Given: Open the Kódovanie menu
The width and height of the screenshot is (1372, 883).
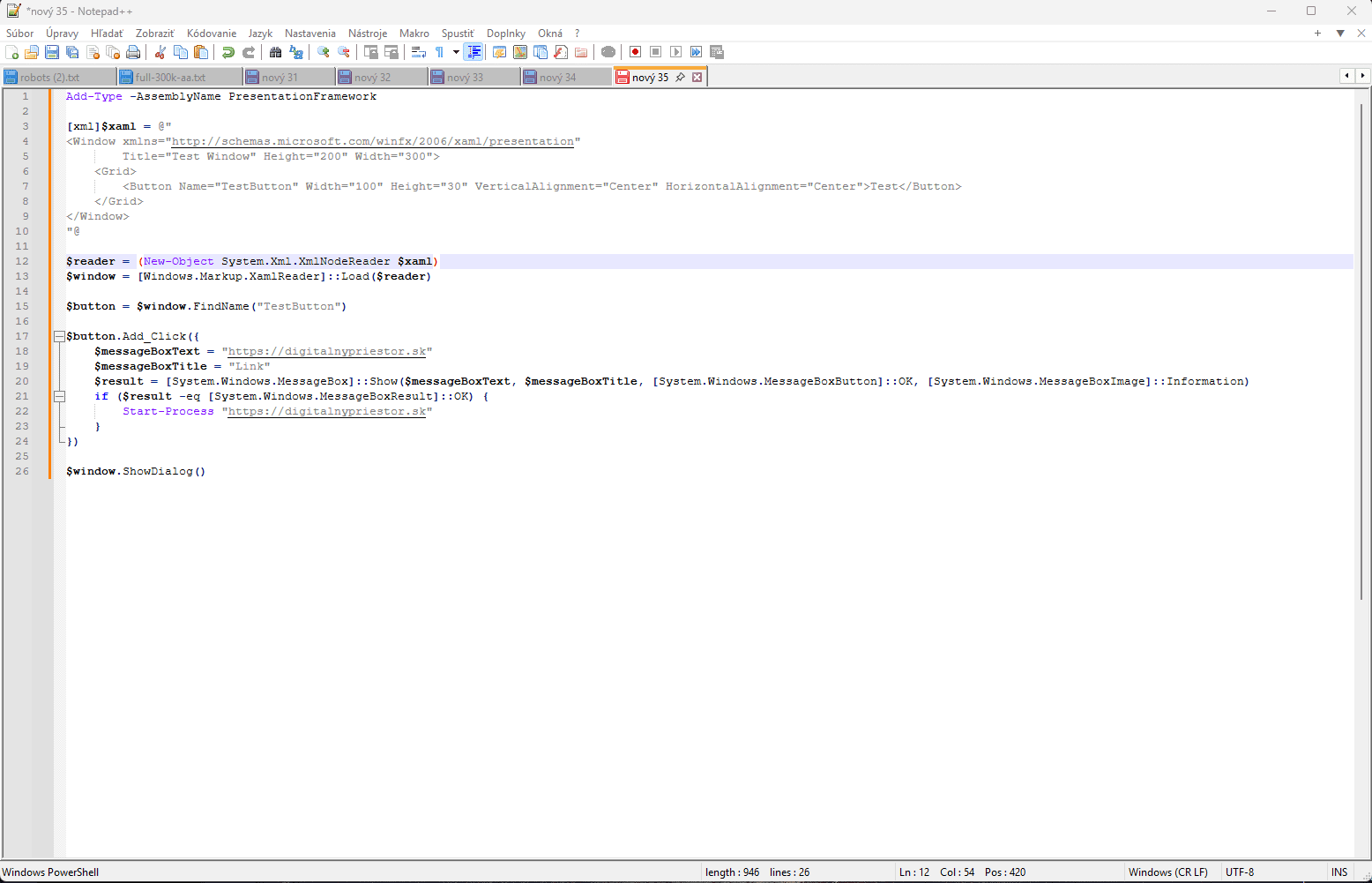Looking at the screenshot, I should tap(212, 34).
